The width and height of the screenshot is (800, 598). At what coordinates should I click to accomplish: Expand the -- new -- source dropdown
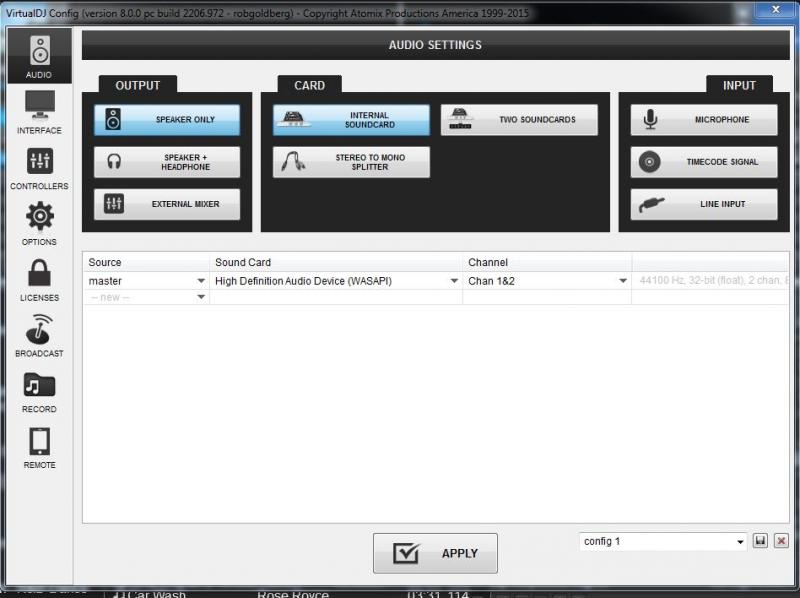point(201,297)
